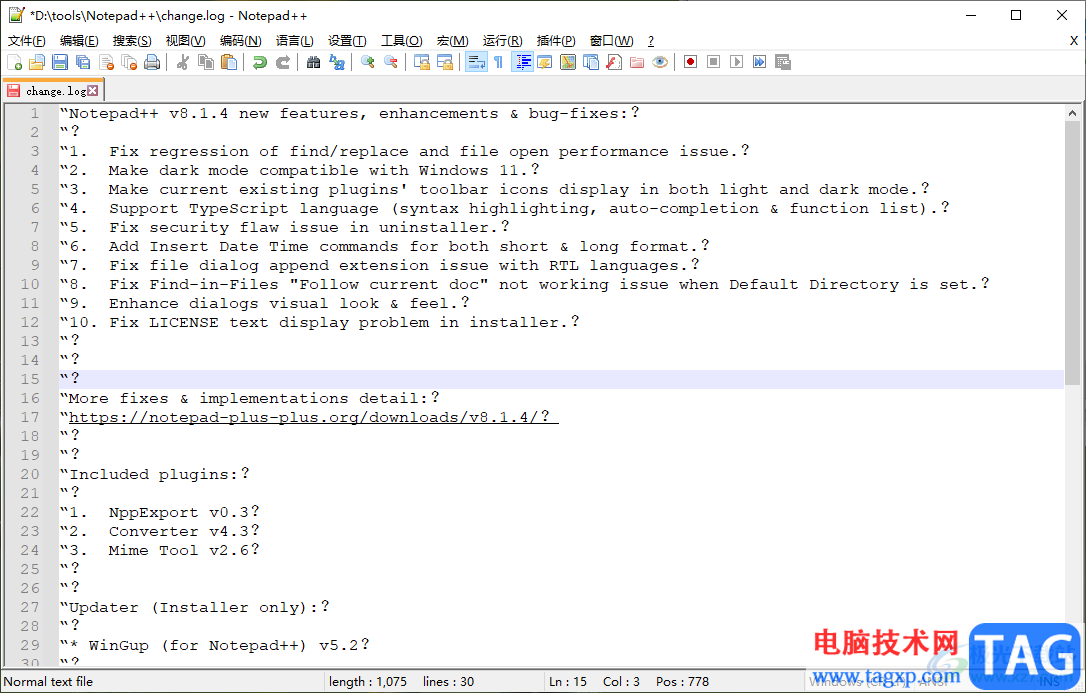
Task: Close the change.log tab with red X
Action: point(93,91)
